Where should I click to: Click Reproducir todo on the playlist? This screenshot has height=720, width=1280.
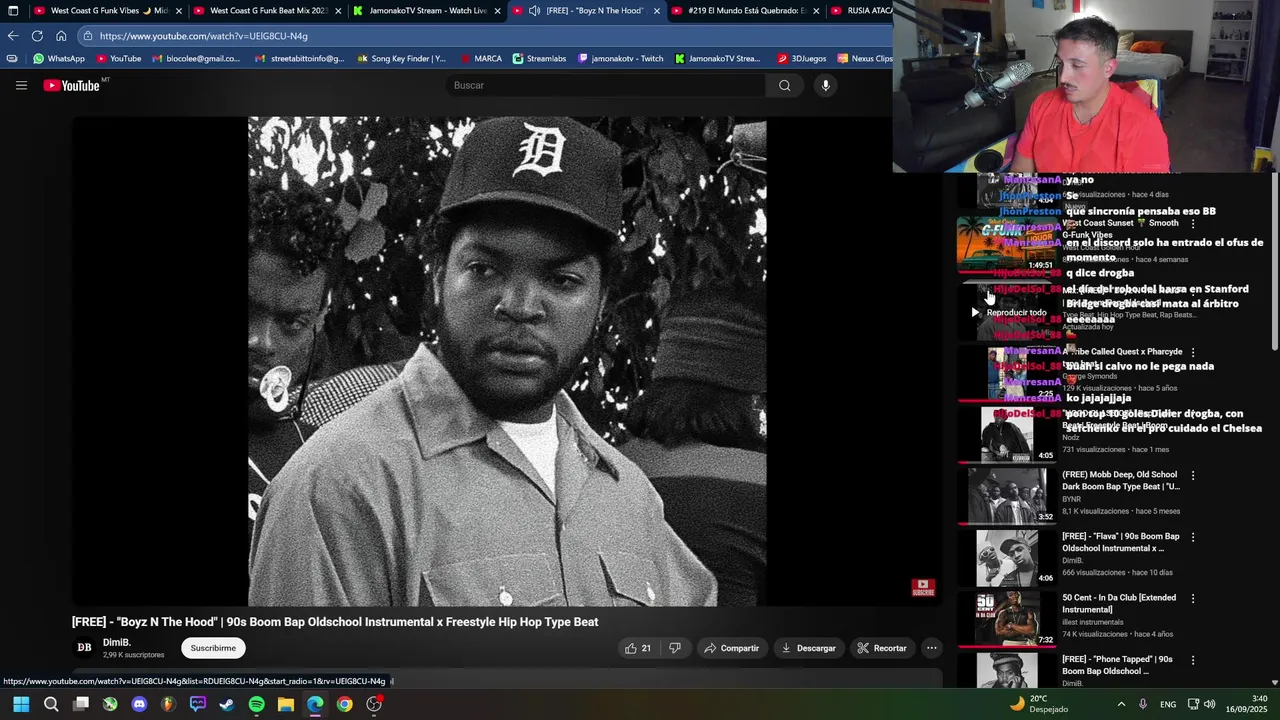[1009, 312]
